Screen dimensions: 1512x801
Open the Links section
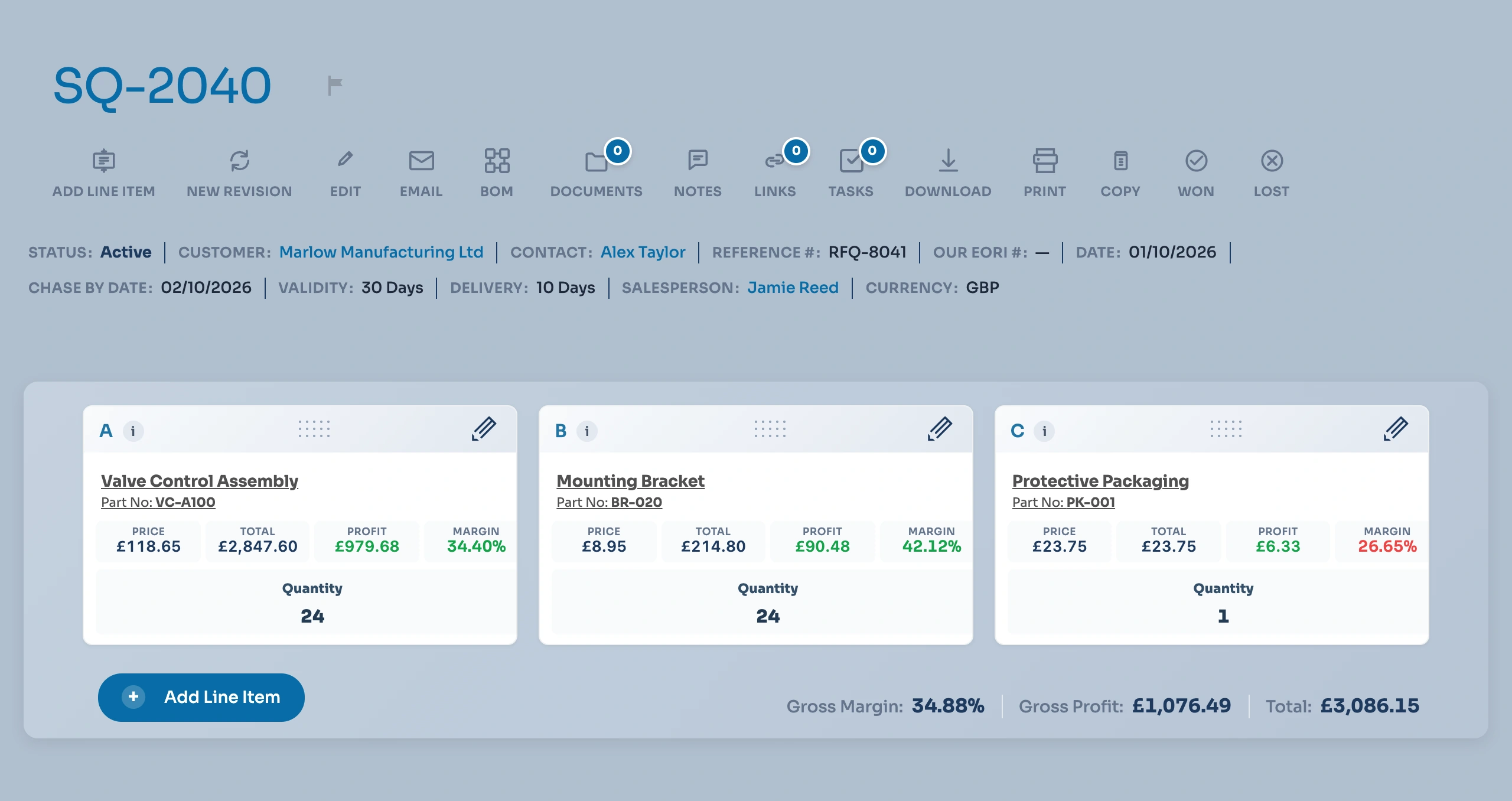coord(775,173)
